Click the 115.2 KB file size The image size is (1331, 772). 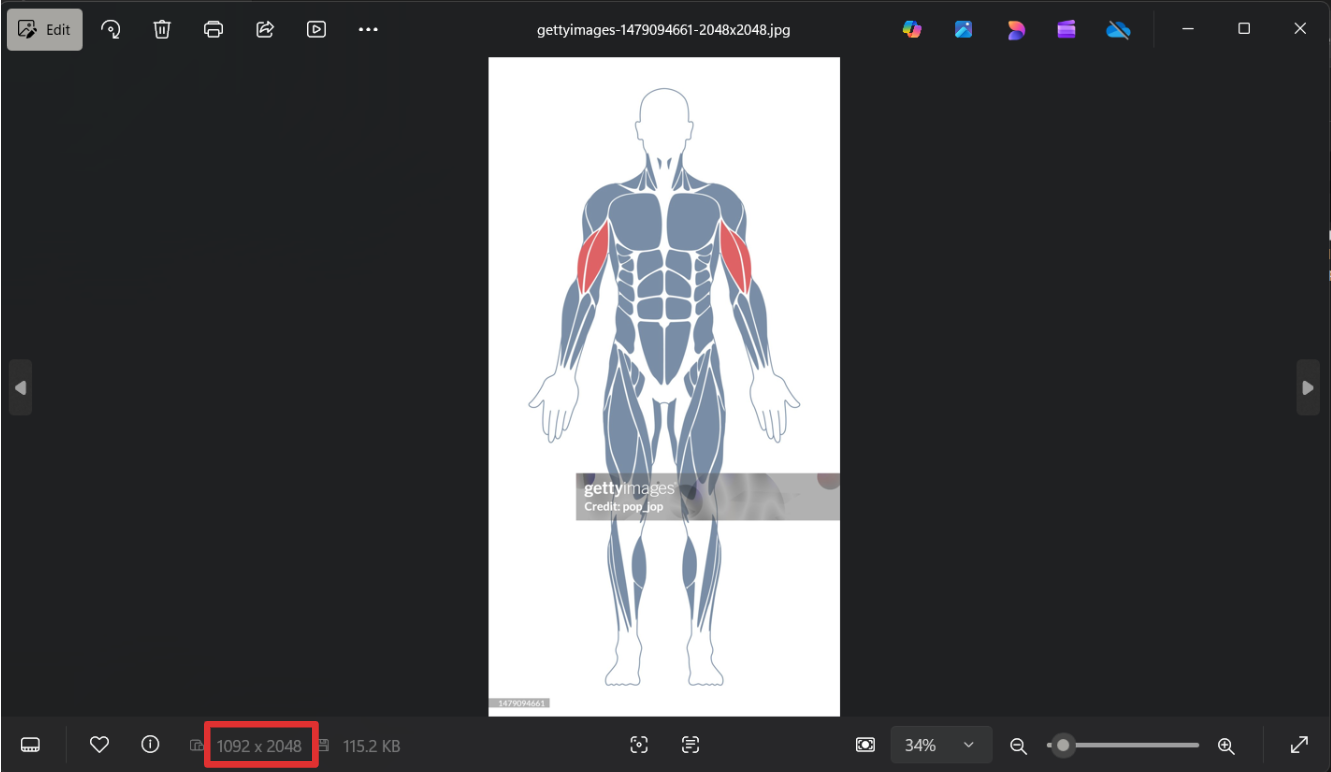pyautogui.click(x=372, y=746)
